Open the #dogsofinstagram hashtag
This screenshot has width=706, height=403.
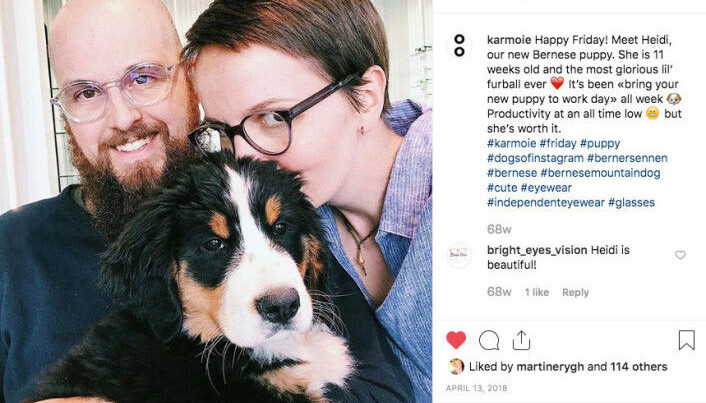click(535, 158)
